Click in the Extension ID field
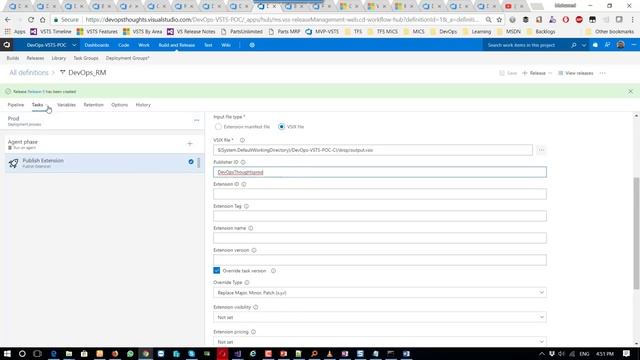This screenshot has width=640, height=360. (x=380, y=194)
